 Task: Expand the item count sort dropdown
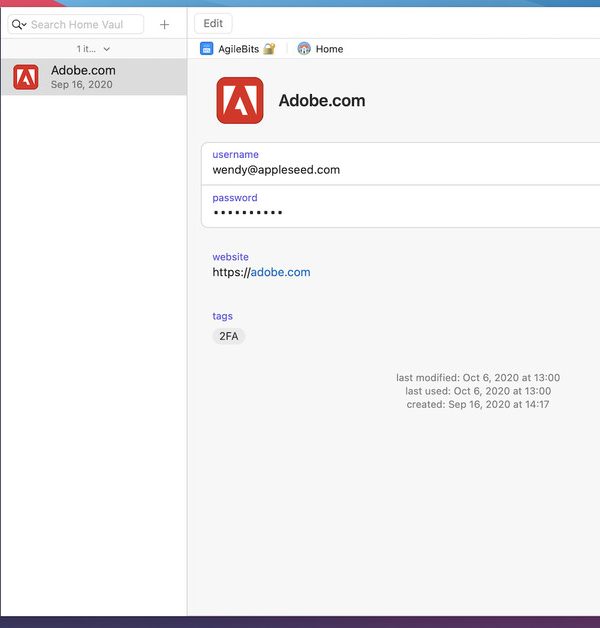click(x=94, y=49)
